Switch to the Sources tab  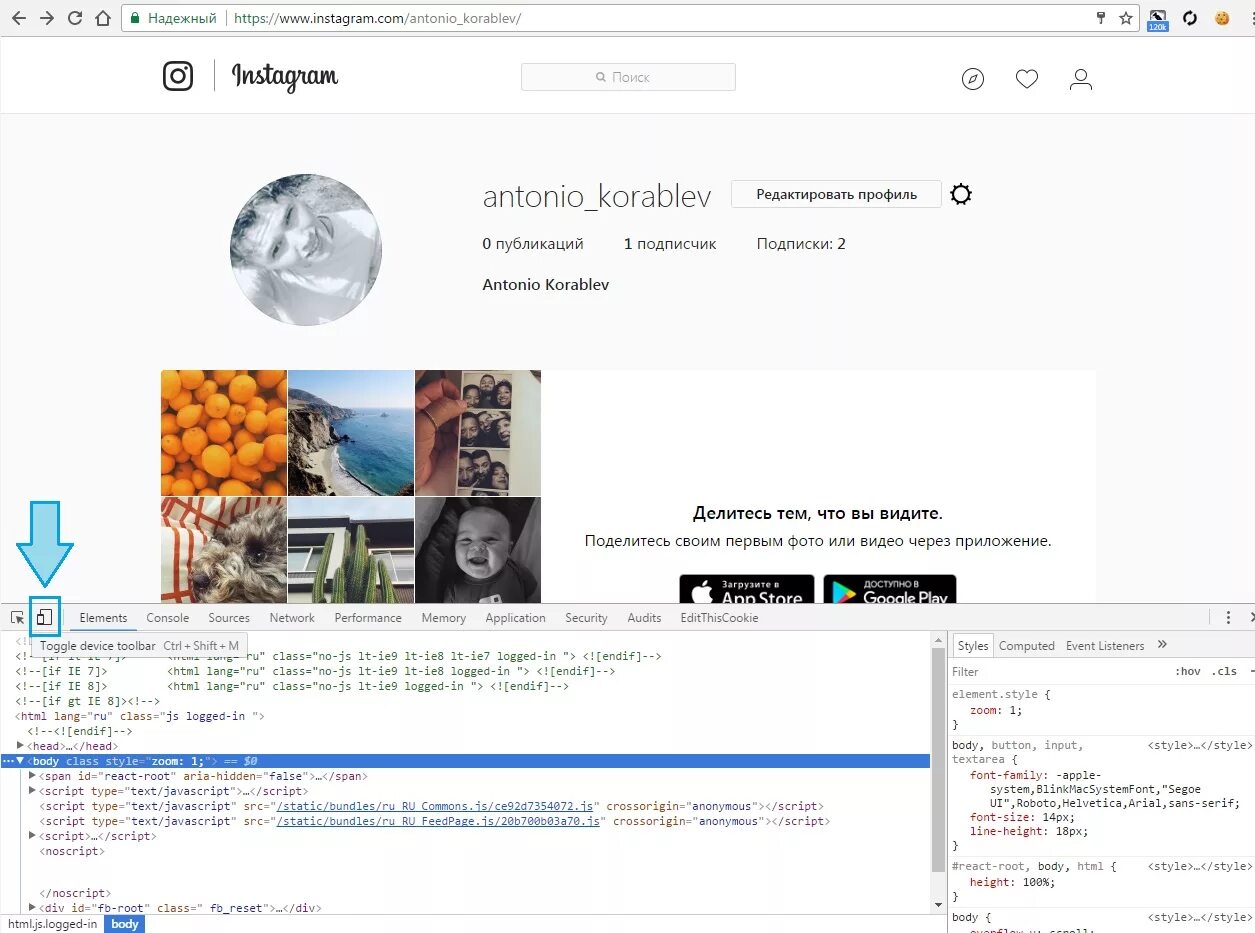[x=229, y=618]
